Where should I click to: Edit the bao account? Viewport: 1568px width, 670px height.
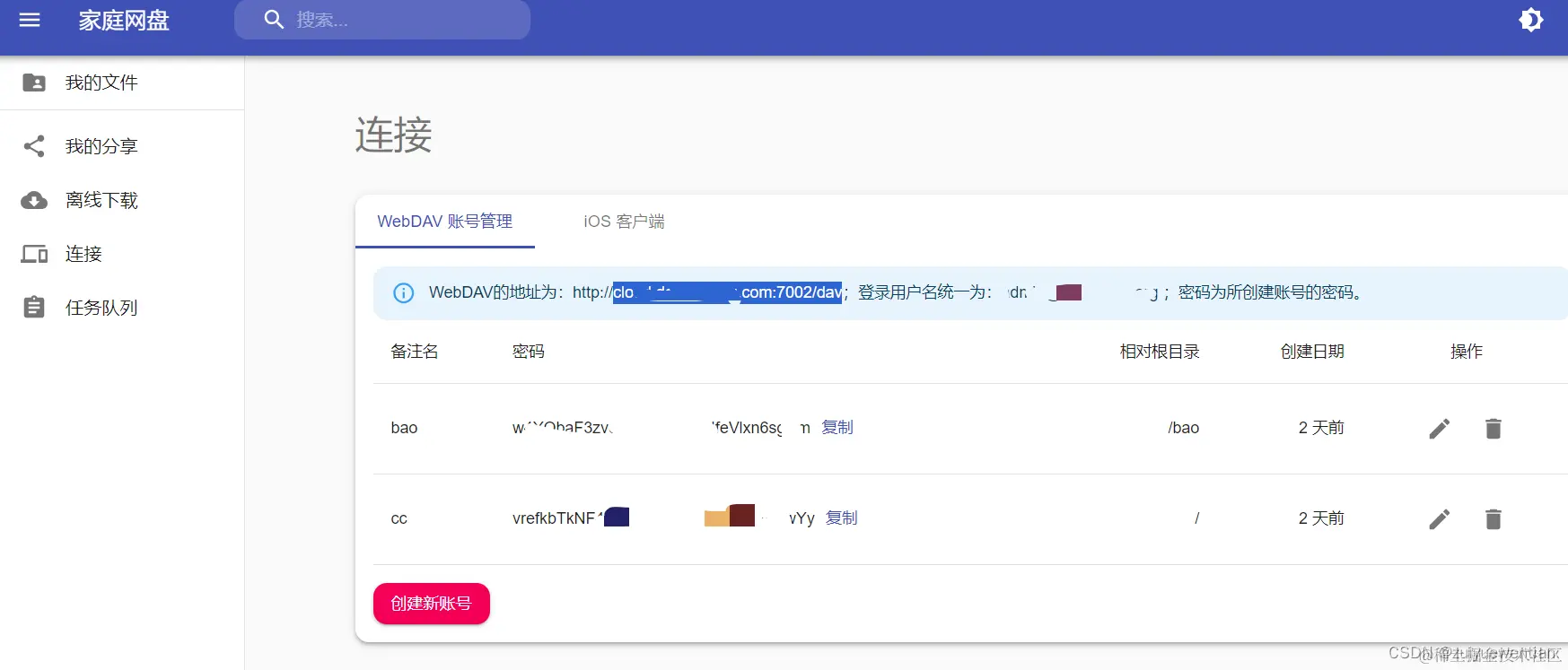tap(1440, 429)
